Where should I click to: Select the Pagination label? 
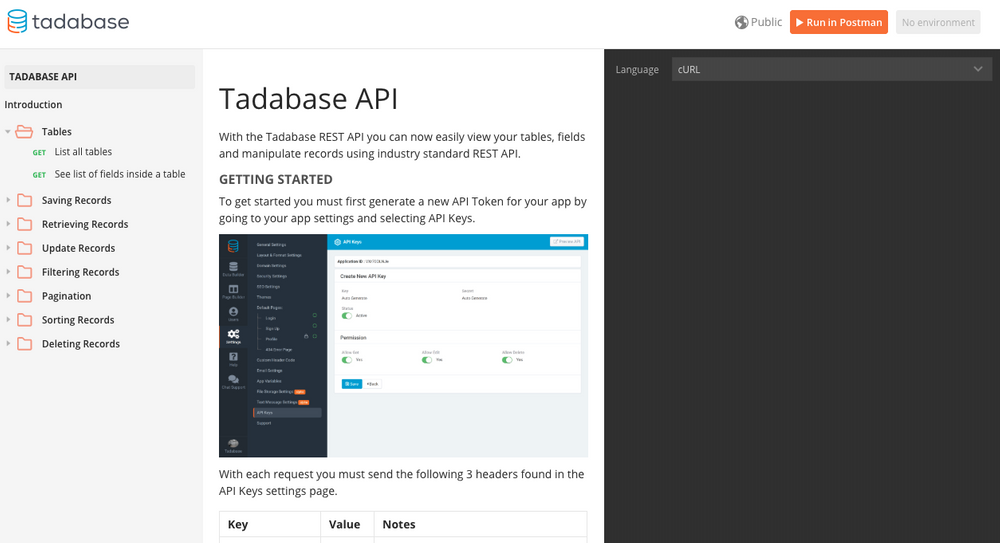66,296
